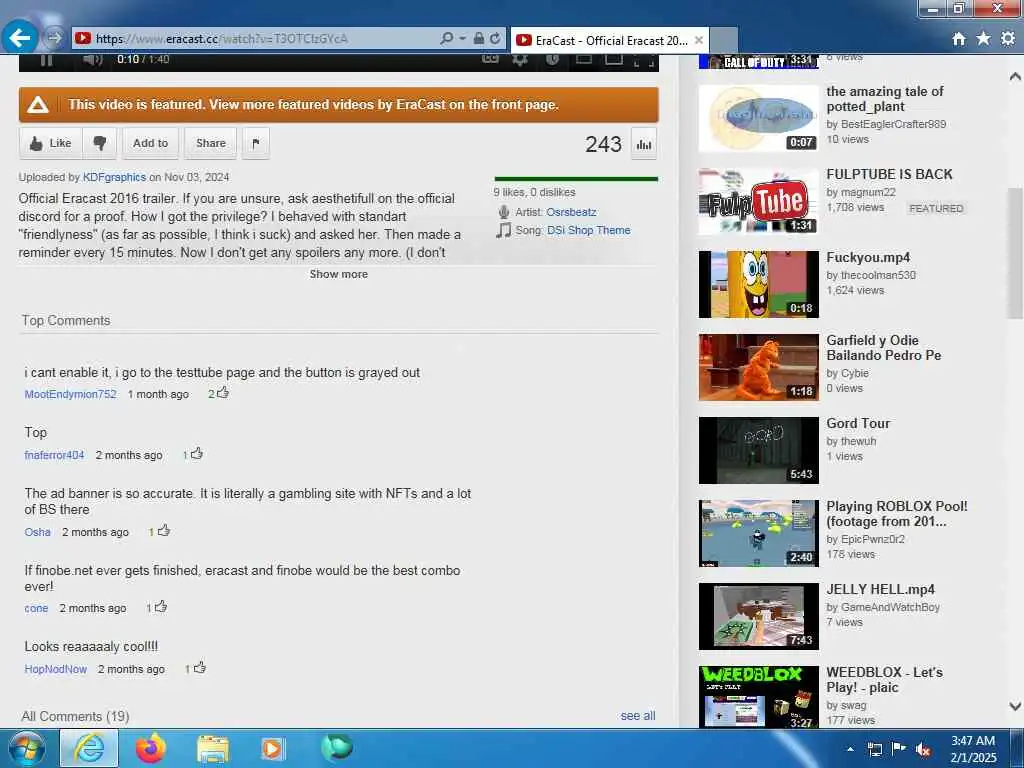This screenshot has height=768, width=1024.
Task: Click Internet Explorer on the taskbar
Action: pyautogui.click(x=89, y=748)
